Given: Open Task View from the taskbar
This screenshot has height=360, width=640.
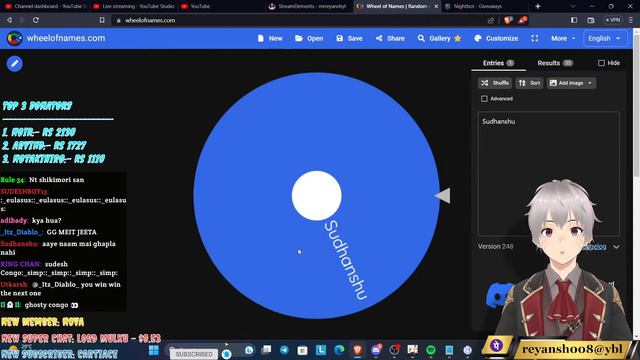Looking at the screenshot, I should [266, 350].
